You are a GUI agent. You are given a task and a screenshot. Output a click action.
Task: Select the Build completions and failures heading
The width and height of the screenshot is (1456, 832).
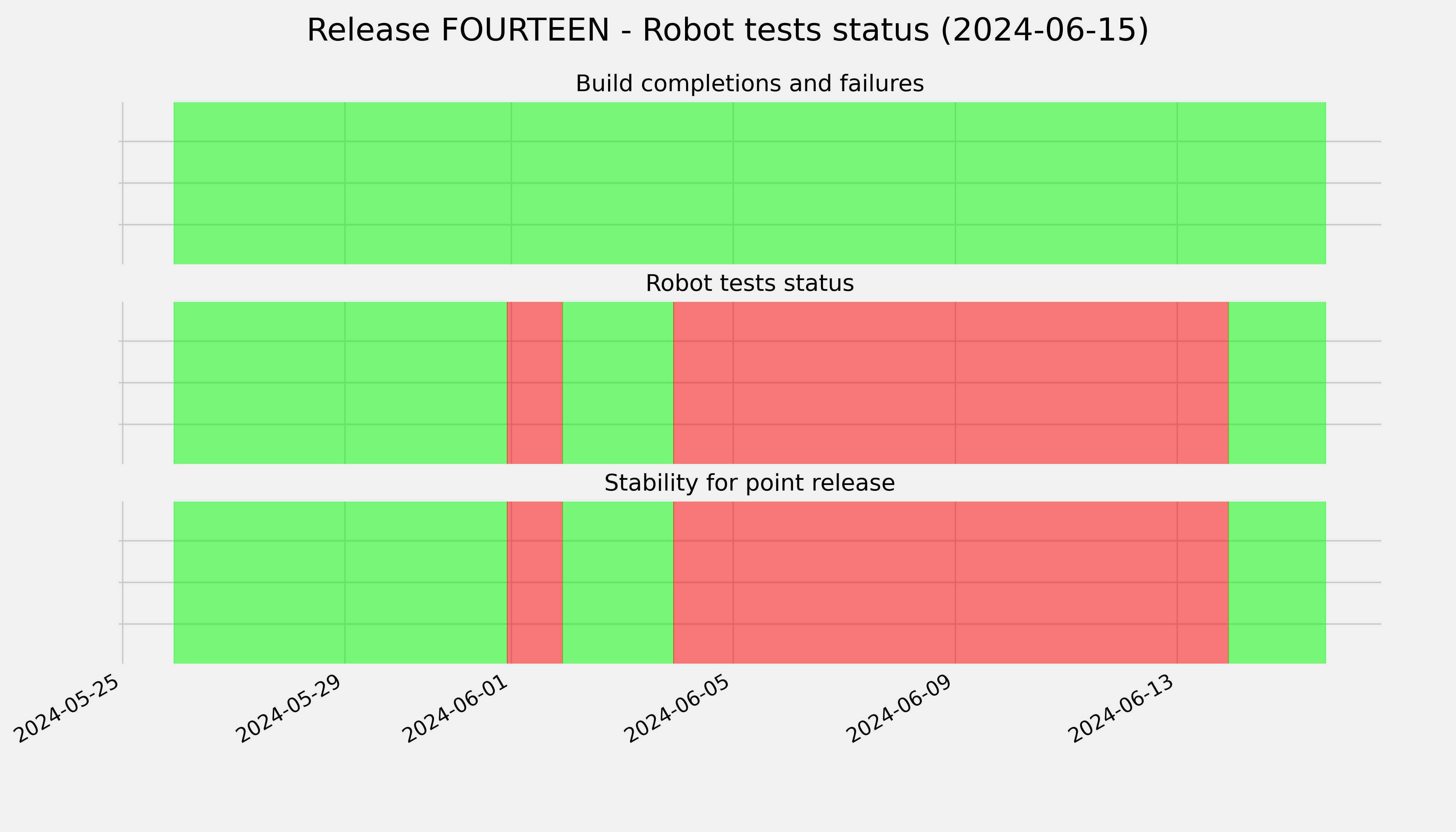pos(749,84)
